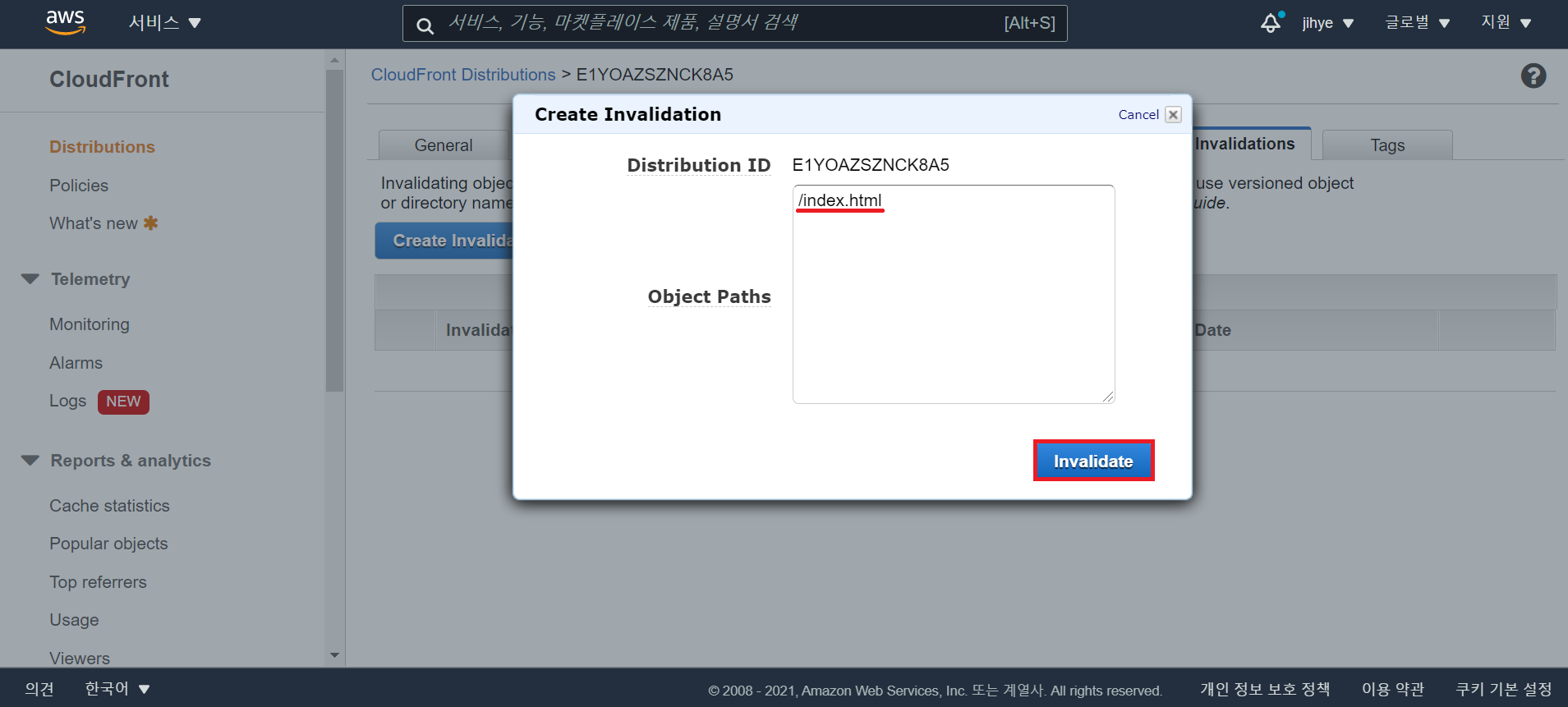Focus the top AWS search field
Screen dimensions: 1568x707
click(x=735, y=23)
